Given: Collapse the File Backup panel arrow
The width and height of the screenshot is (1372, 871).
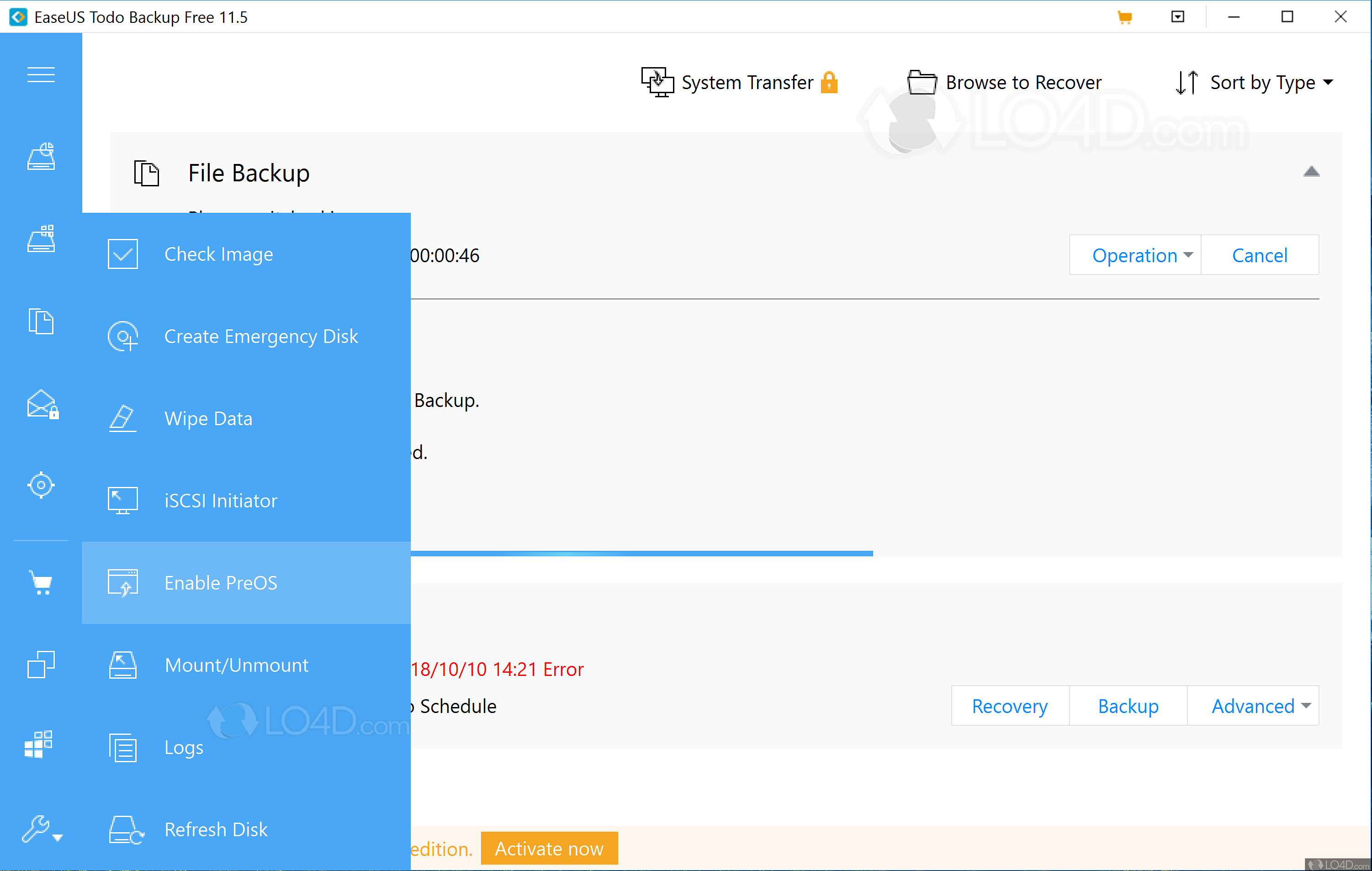Looking at the screenshot, I should 1311,171.
